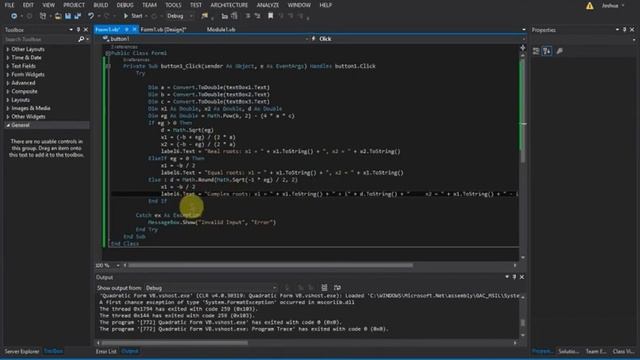Open the Joshua account dropdown
This screenshot has width=640, height=360.
(613, 5)
